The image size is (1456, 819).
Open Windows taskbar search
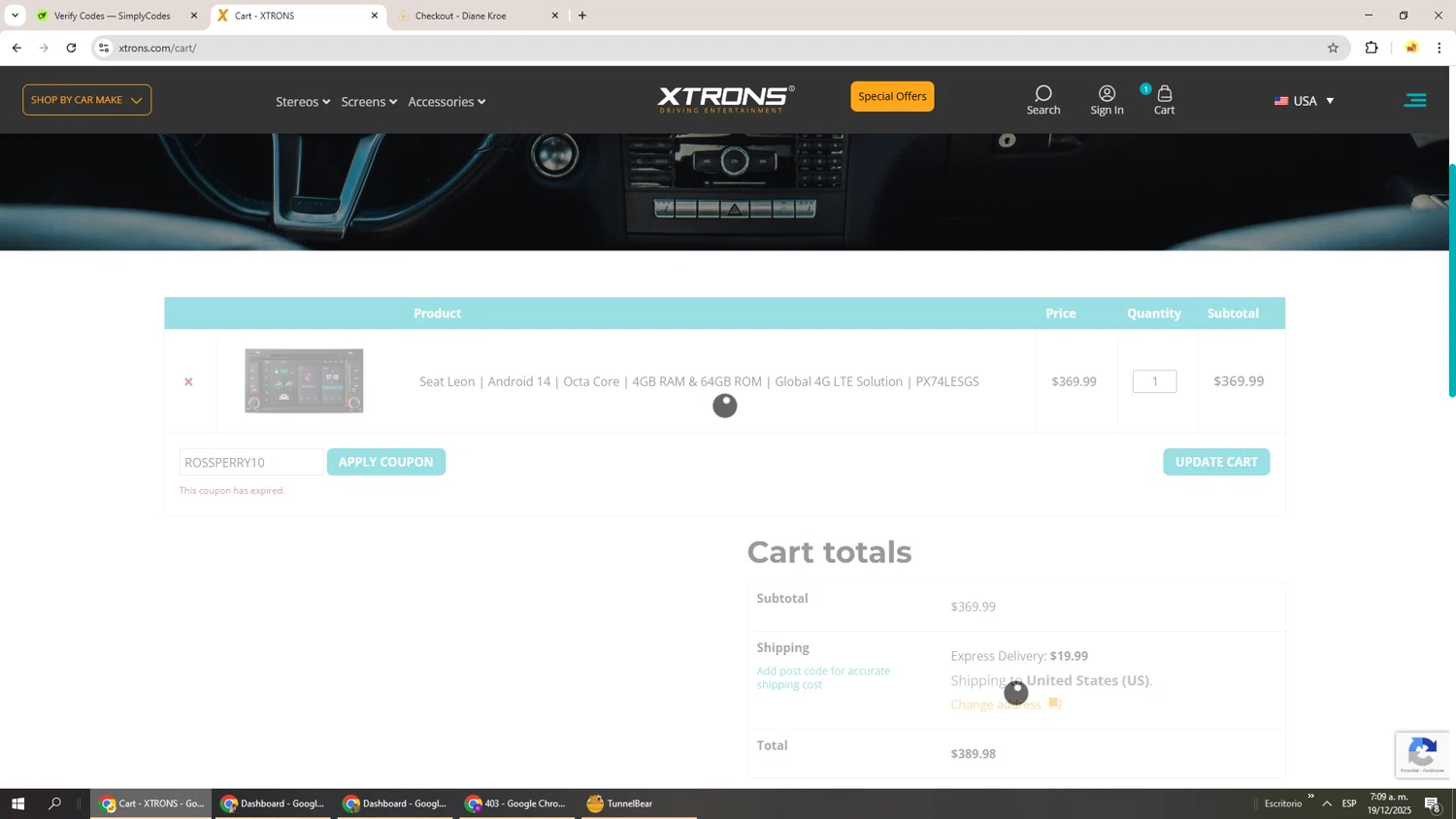54,803
